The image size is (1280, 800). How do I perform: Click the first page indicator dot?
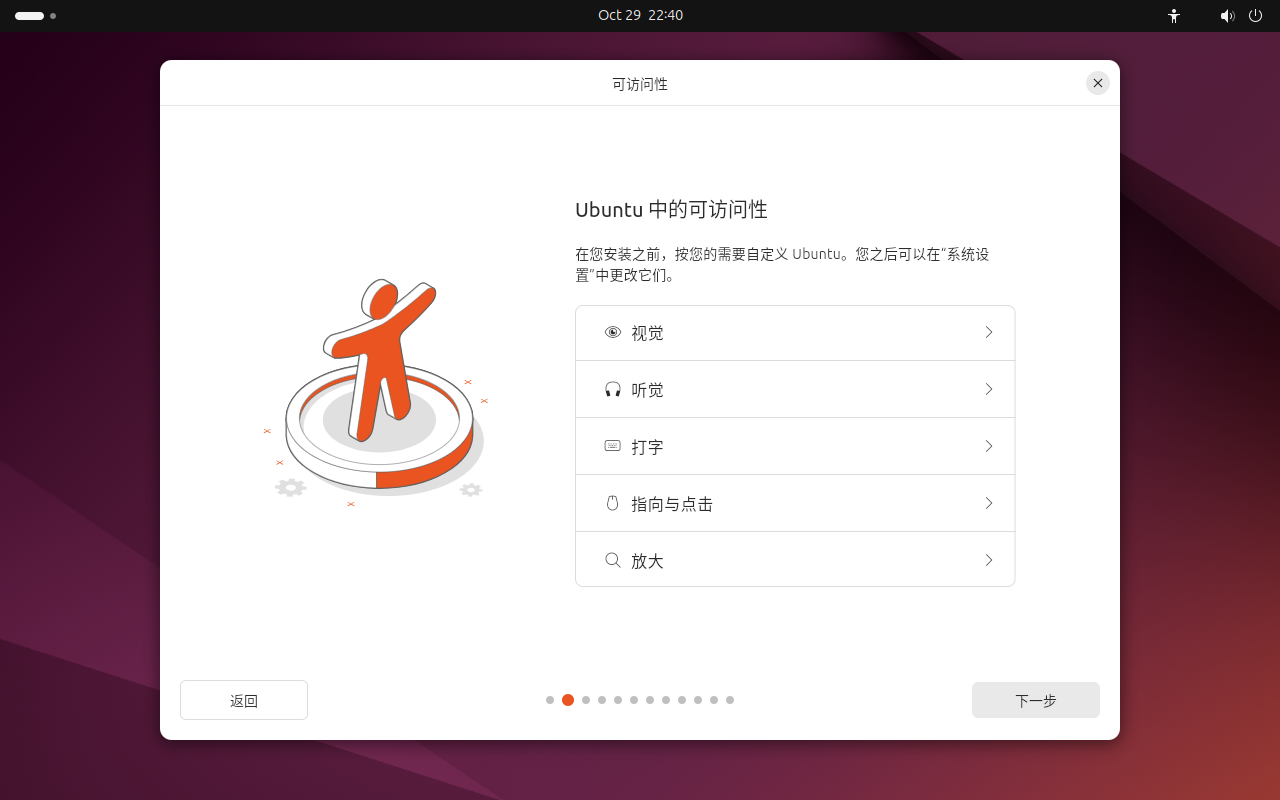[550, 700]
